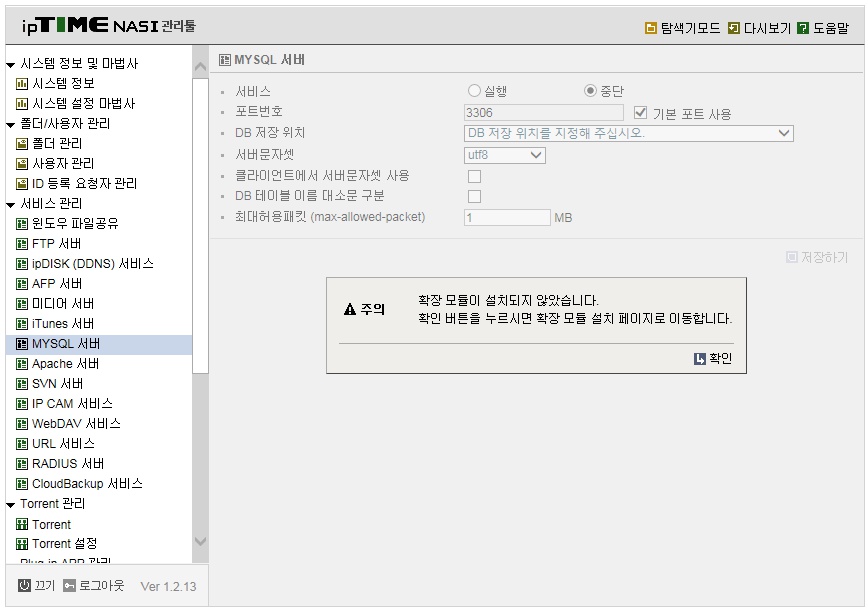868x612 pixels.
Task: Click the 최대허용패킷 input field
Action: pos(507,217)
